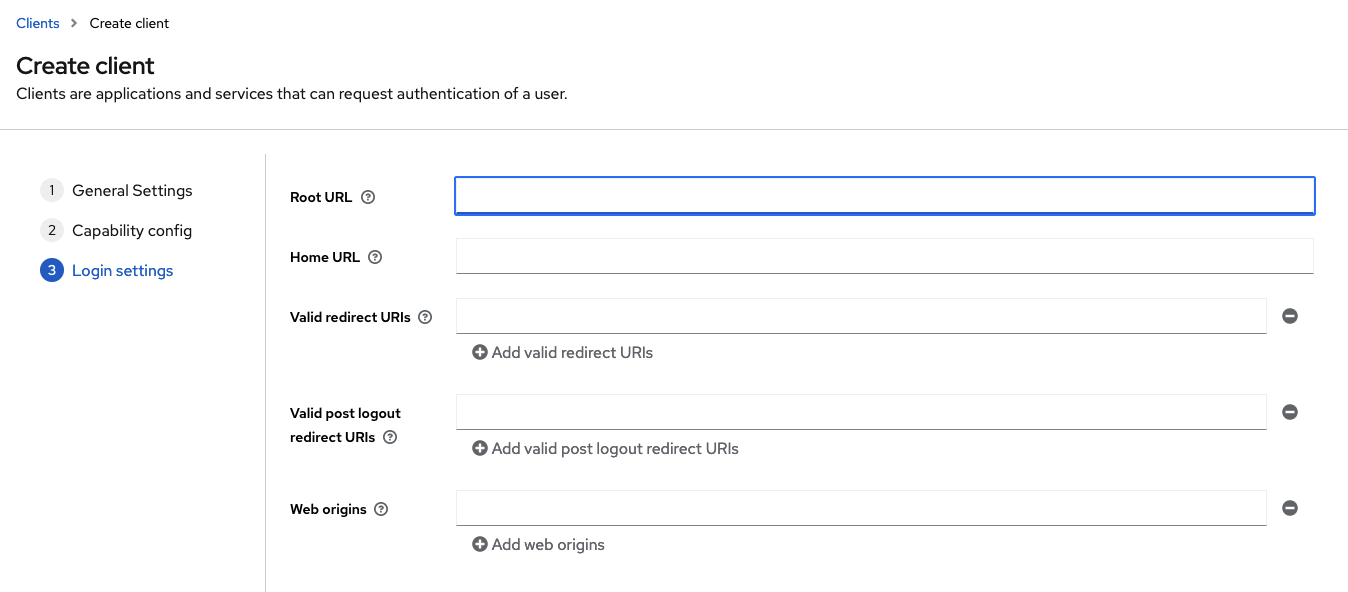
Task: Add web origins
Action: click(x=538, y=544)
